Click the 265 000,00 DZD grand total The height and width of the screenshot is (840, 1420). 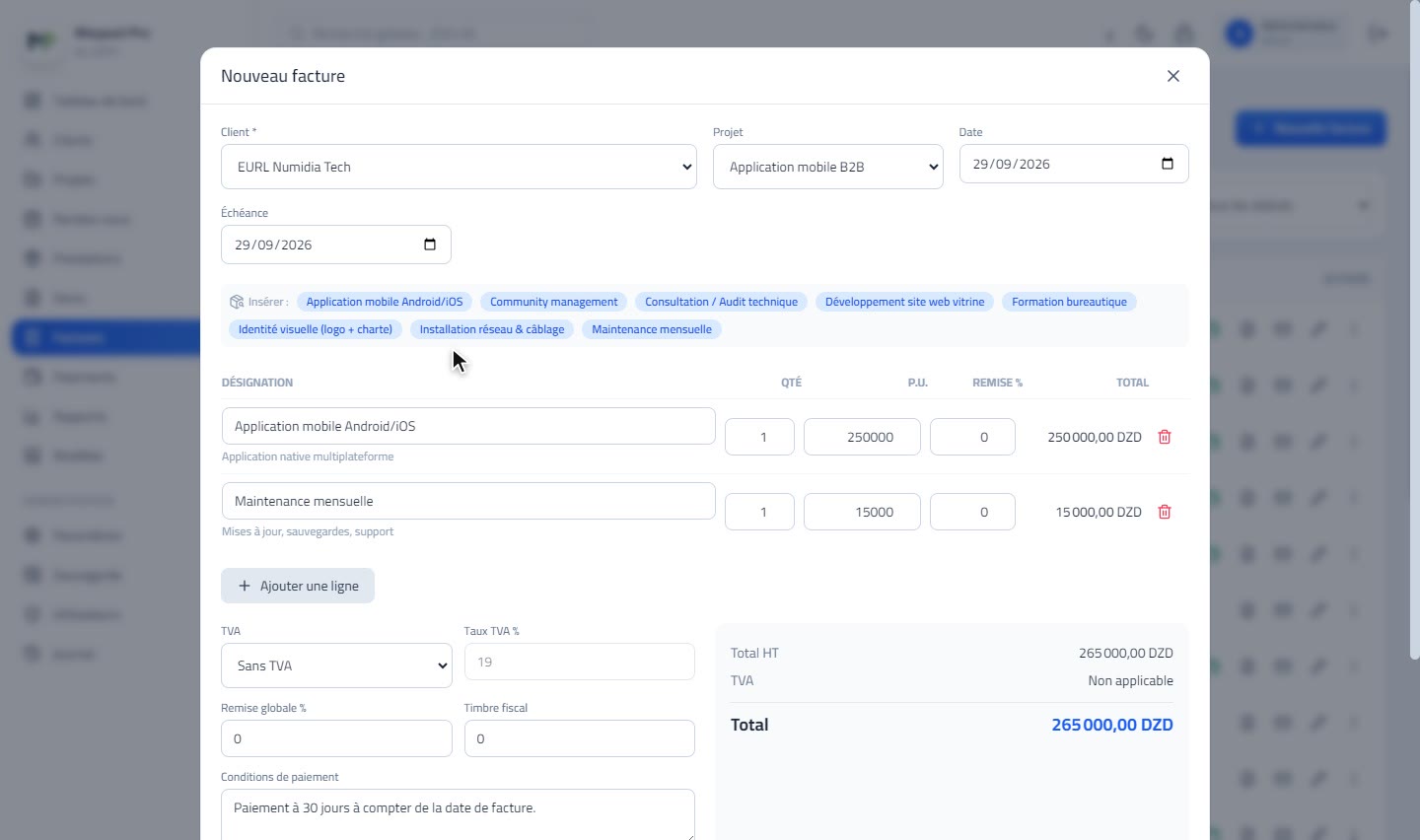(1112, 725)
